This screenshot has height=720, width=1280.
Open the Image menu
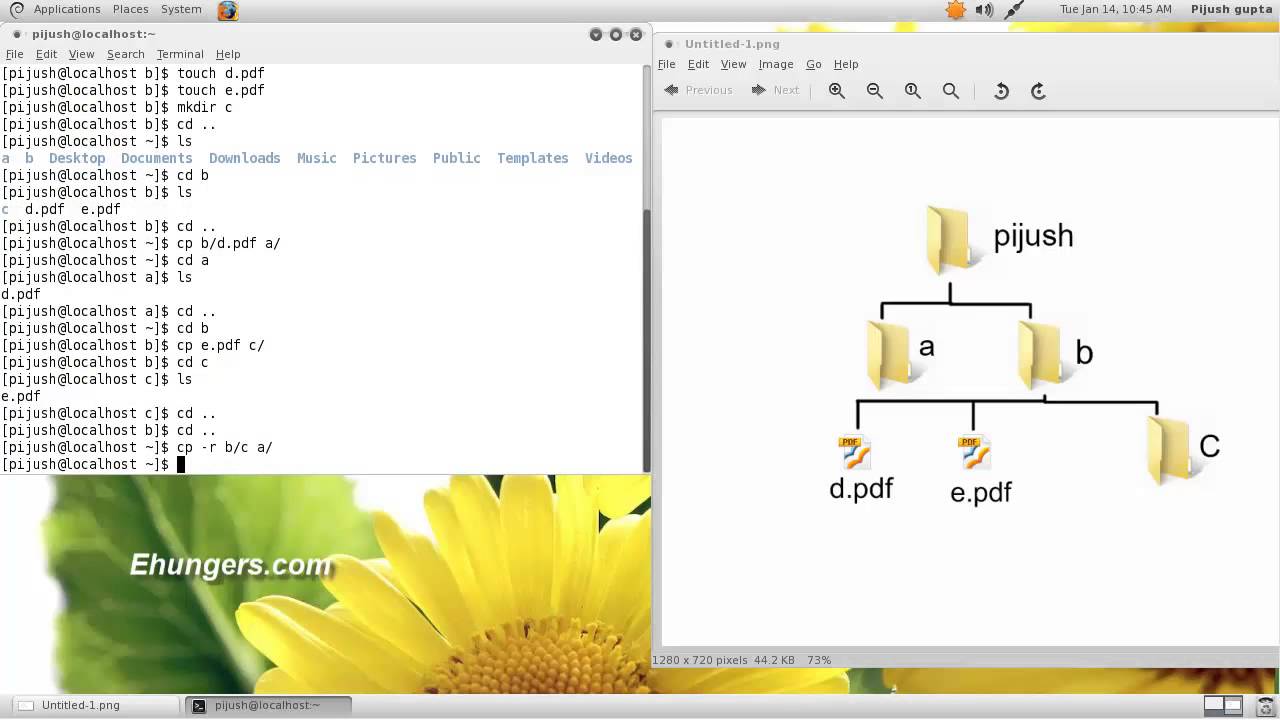[776, 64]
